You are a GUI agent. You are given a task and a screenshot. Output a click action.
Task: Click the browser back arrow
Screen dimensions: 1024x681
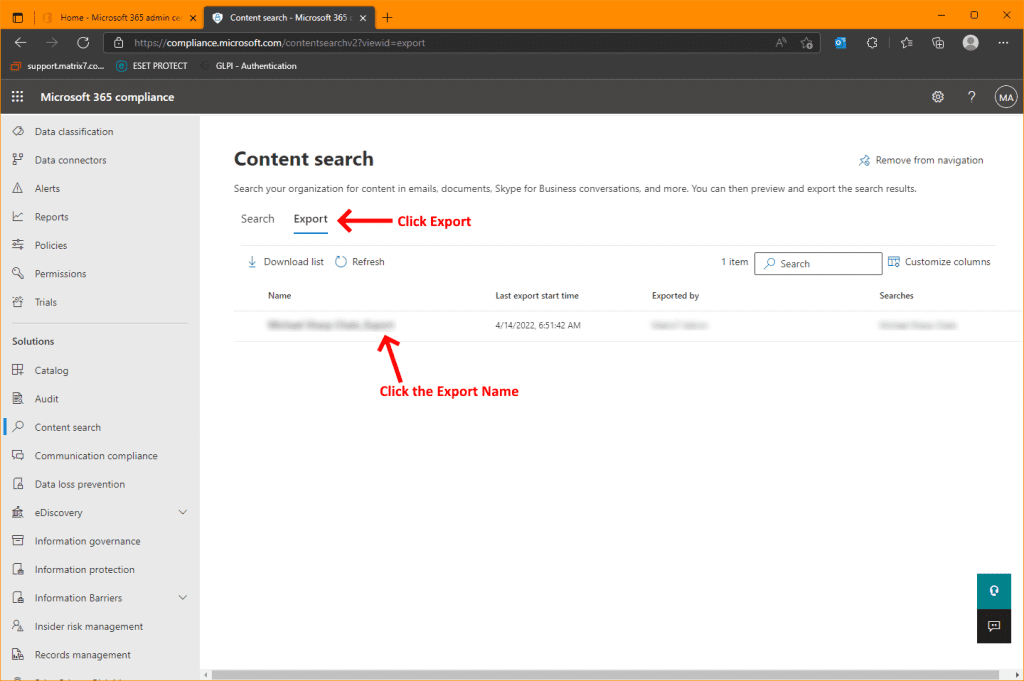click(20, 42)
